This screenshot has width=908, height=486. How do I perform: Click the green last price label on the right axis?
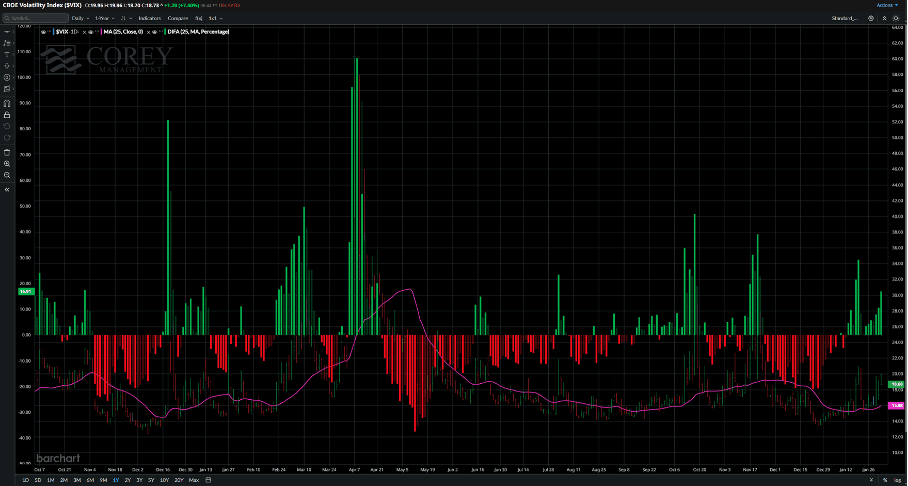(x=897, y=384)
